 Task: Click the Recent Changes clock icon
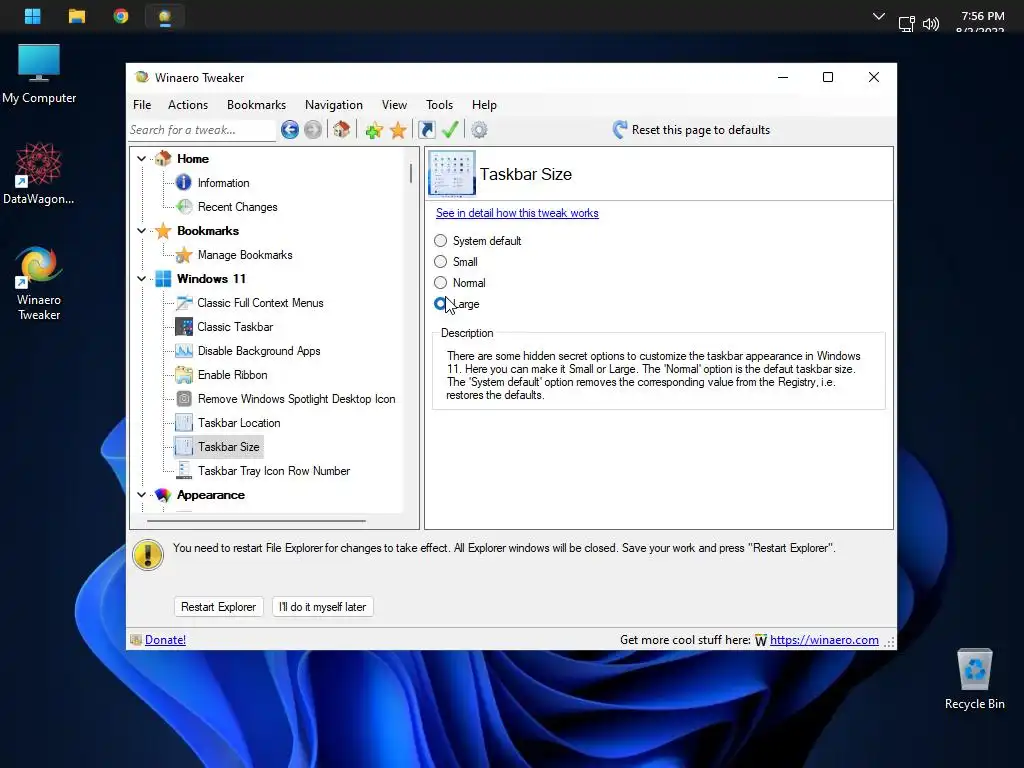pyautogui.click(x=184, y=207)
